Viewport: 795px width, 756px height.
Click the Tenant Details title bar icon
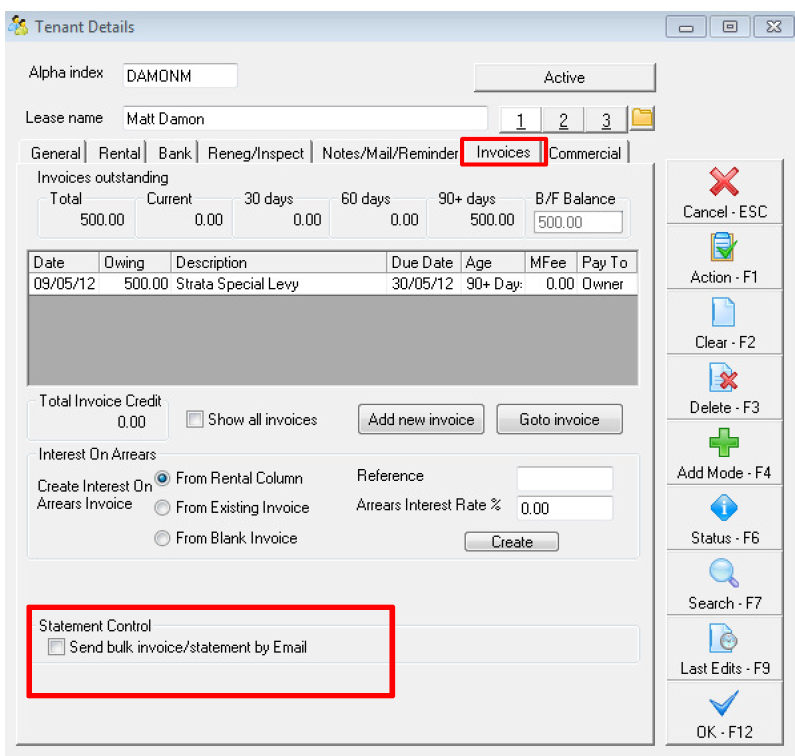coord(19,25)
